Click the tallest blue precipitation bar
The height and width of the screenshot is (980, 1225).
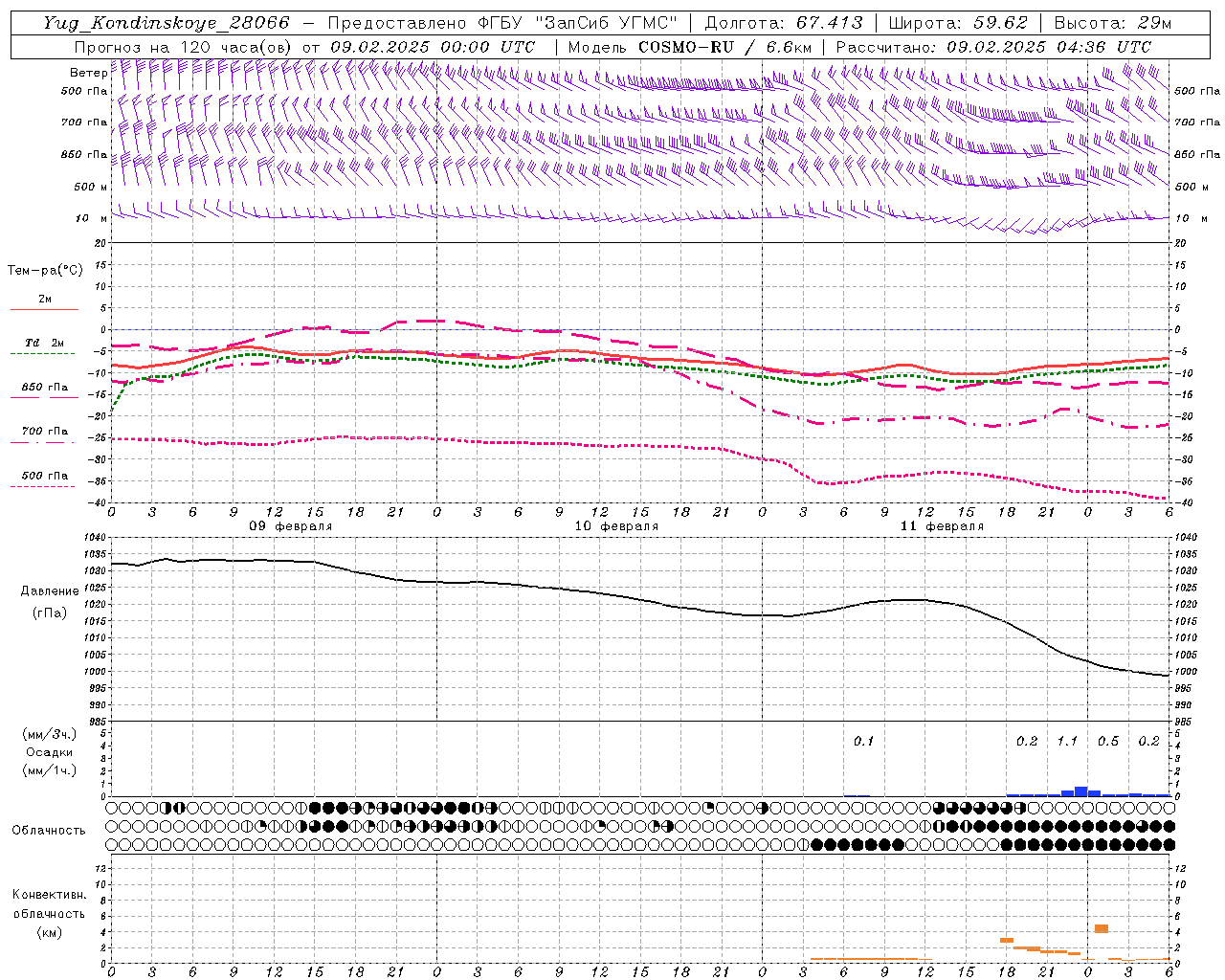[1081, 791]
